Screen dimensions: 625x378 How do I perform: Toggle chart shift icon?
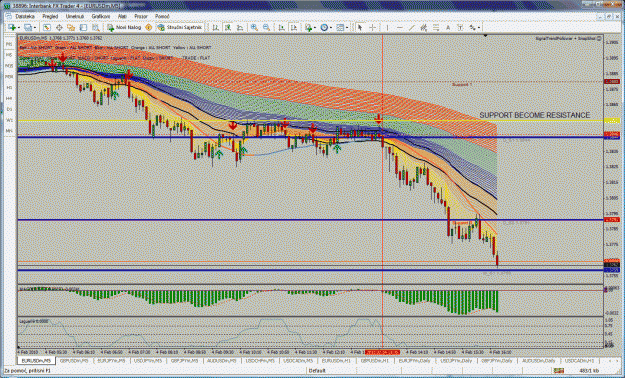pyautogui.click(x=294, y=28)
